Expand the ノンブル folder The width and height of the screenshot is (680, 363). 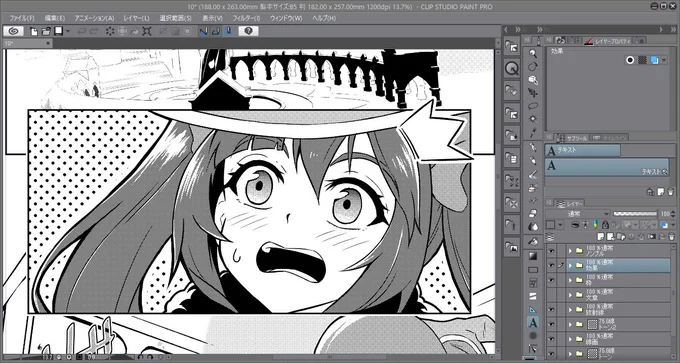570,251
